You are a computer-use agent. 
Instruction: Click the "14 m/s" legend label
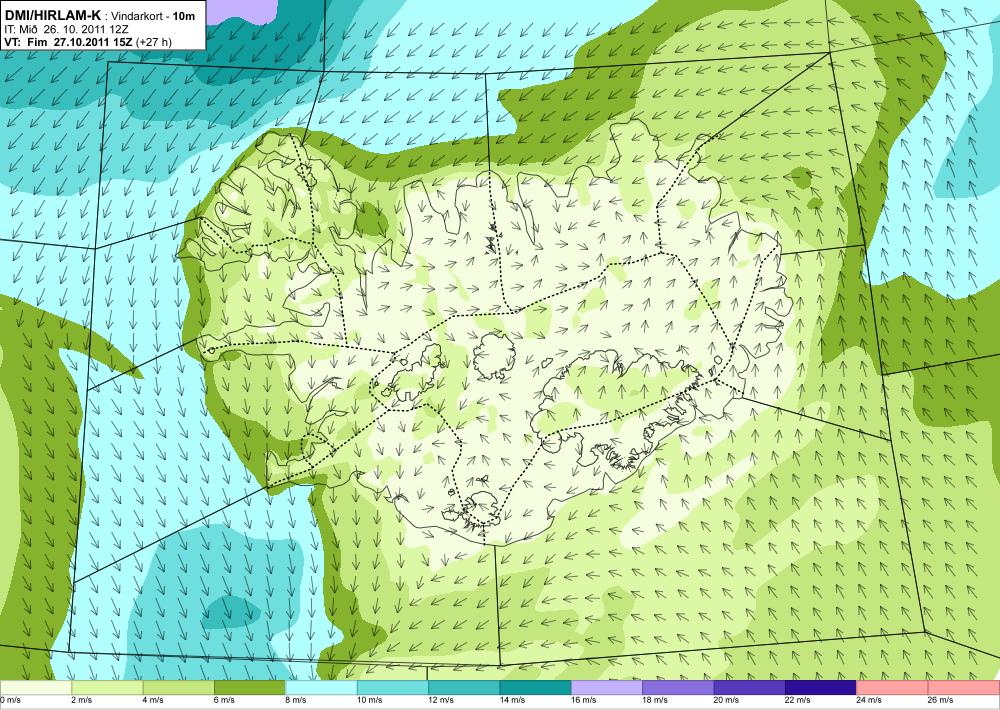pos(512,700)
